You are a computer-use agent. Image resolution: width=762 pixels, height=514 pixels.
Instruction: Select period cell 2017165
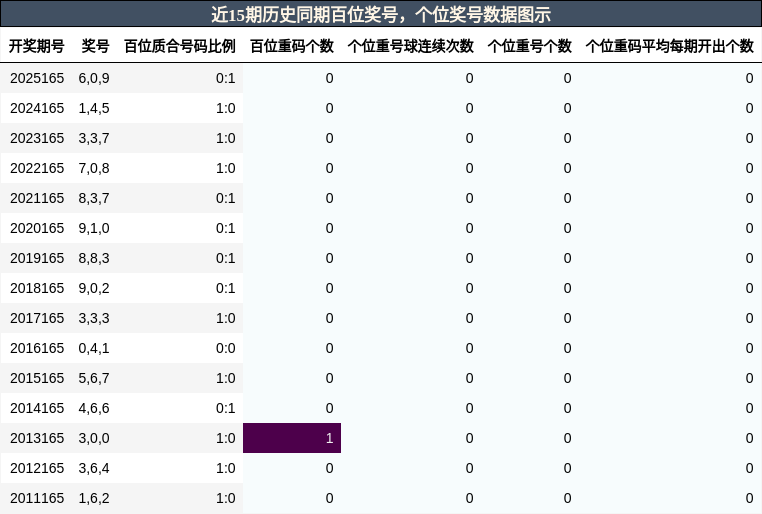[x=37, y=318]
